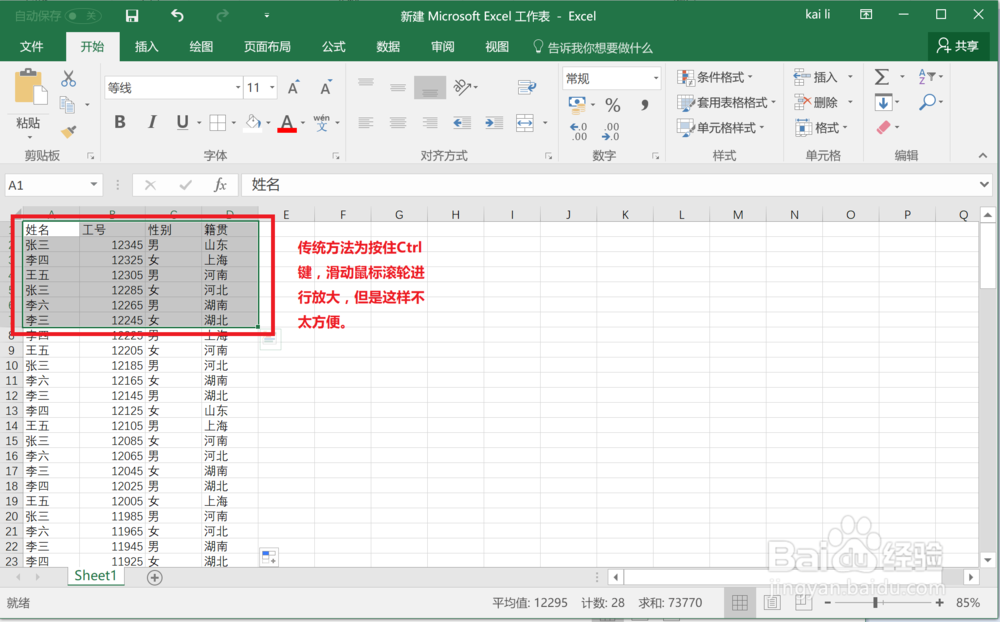This screenshot has width=1000, height=622.
Task: Switch to the 公式 ribbon tab
Action: [x=334, y=47]
